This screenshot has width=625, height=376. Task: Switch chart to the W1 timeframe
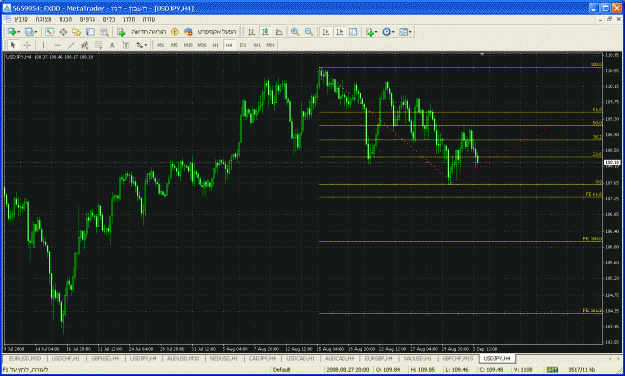[x=257, y=45]
